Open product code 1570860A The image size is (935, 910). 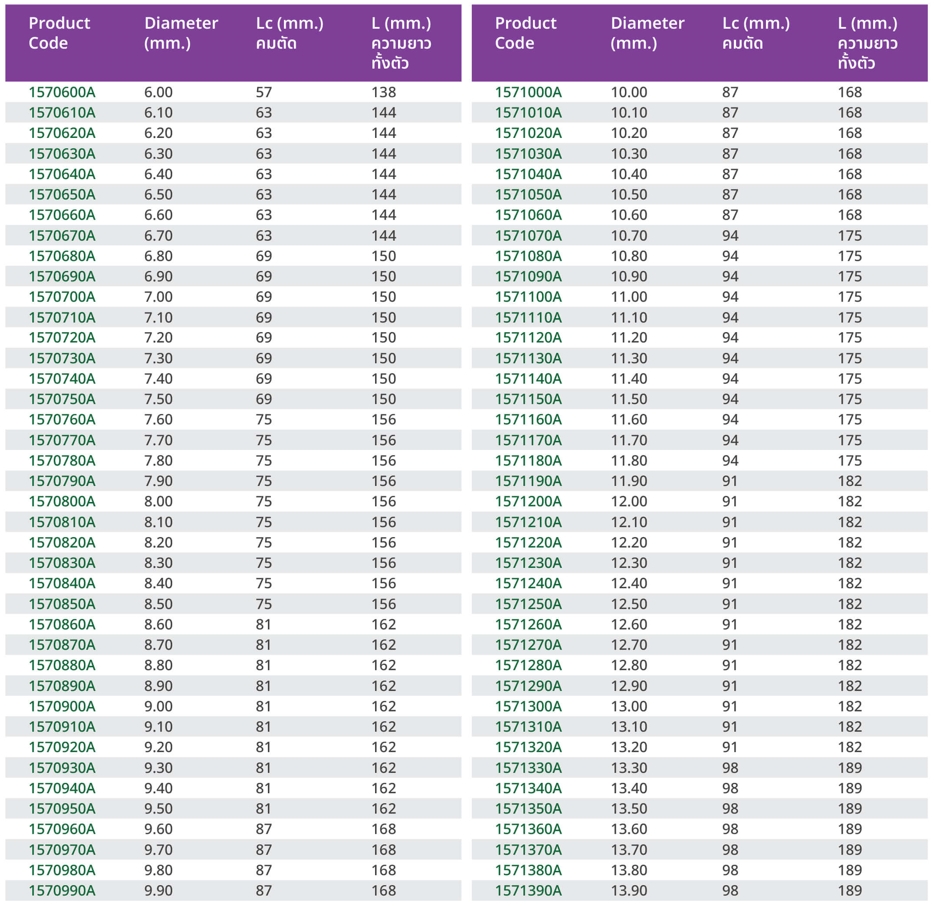click(x=62, y=624)
